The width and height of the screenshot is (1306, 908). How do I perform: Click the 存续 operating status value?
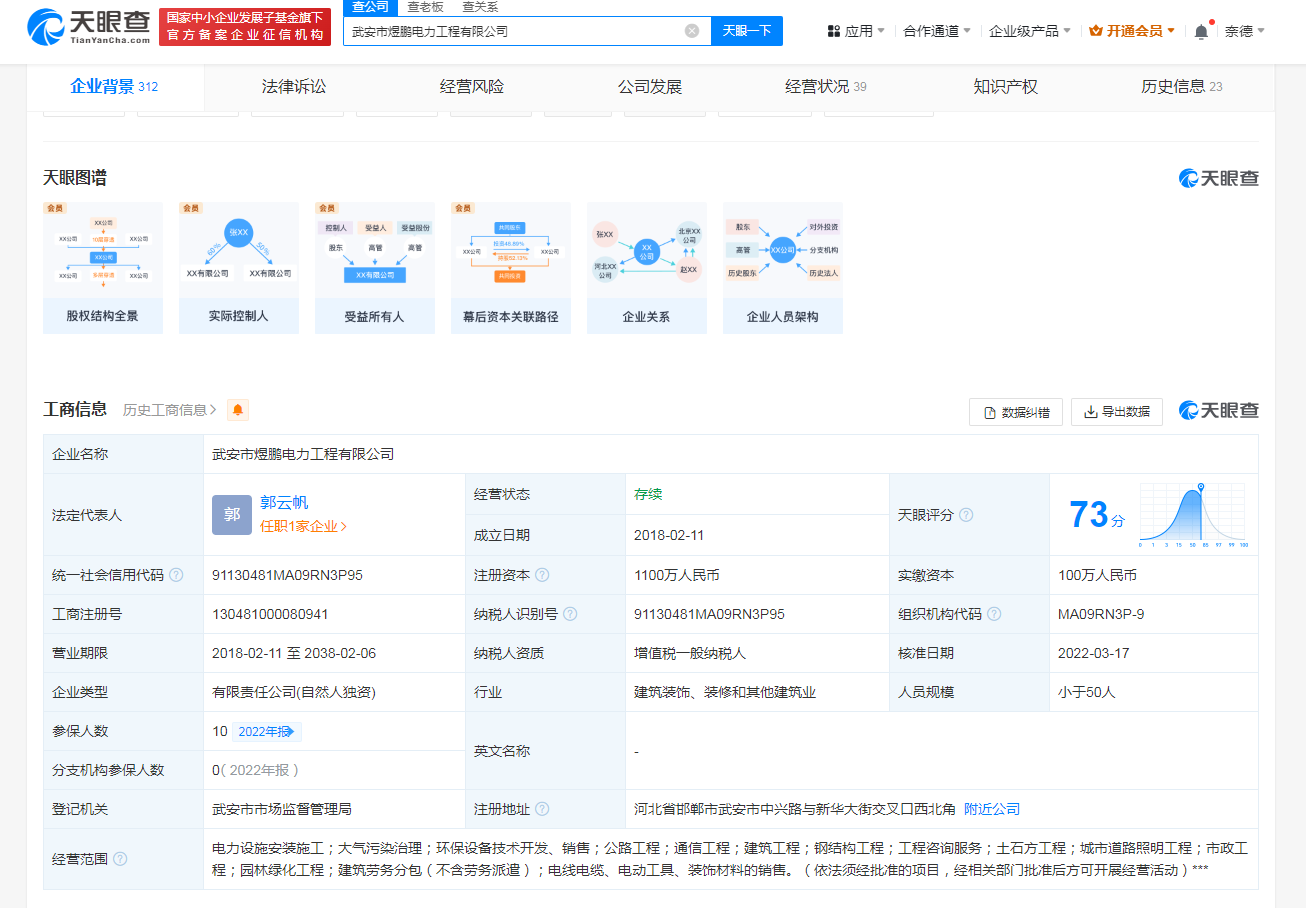click(x=648, y=494)
